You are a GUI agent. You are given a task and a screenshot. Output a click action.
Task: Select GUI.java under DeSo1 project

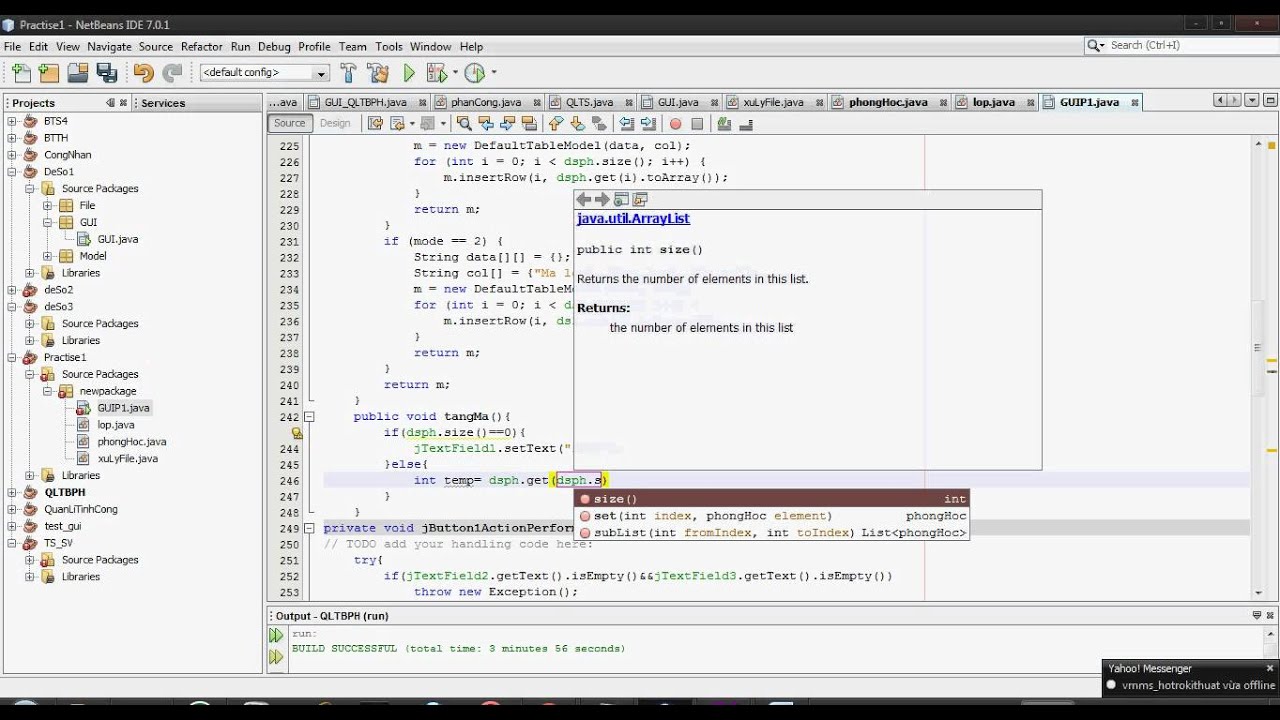117,239
